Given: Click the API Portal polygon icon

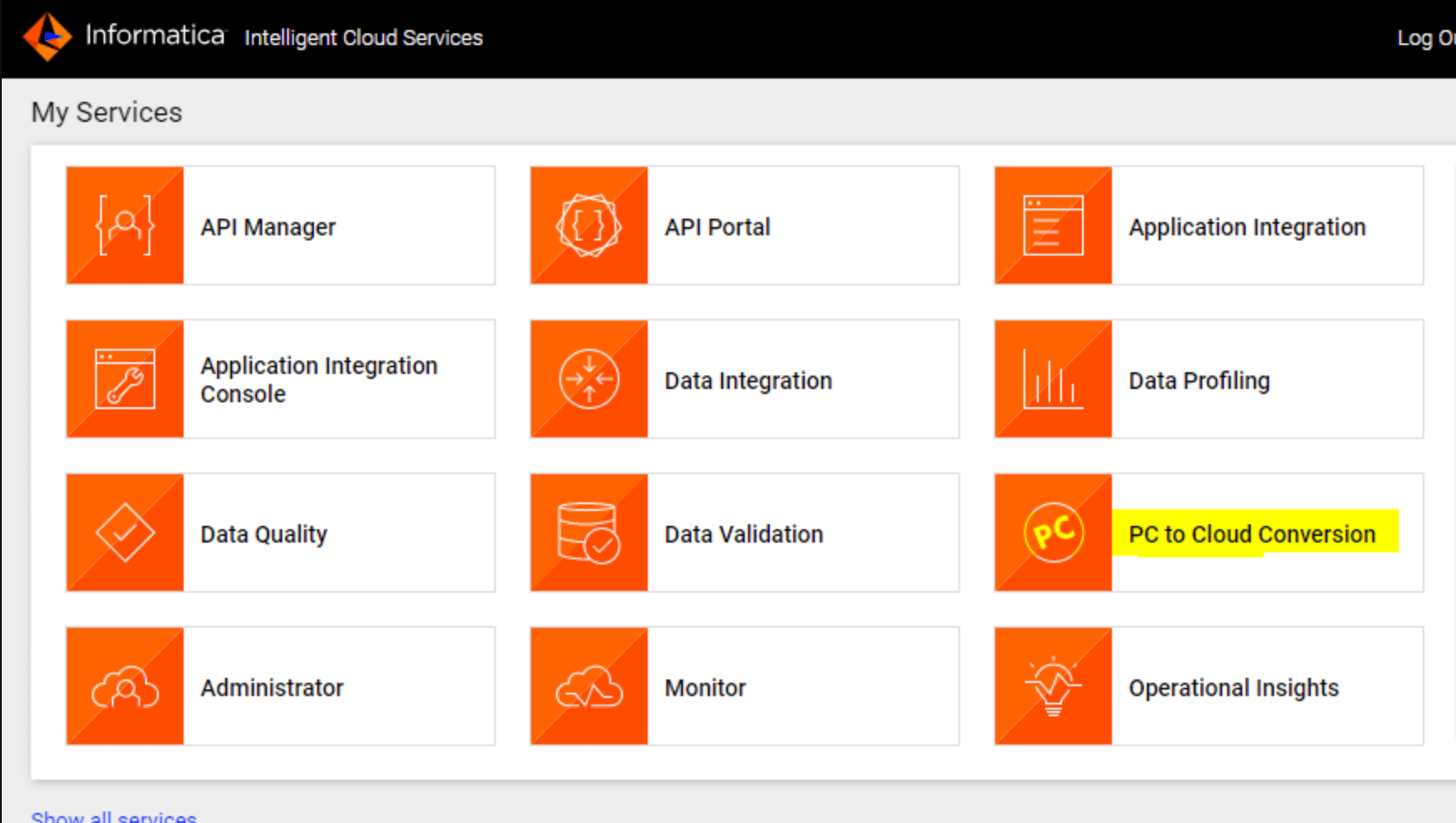Looking at the screenshot, I should (x=589, y=225).
